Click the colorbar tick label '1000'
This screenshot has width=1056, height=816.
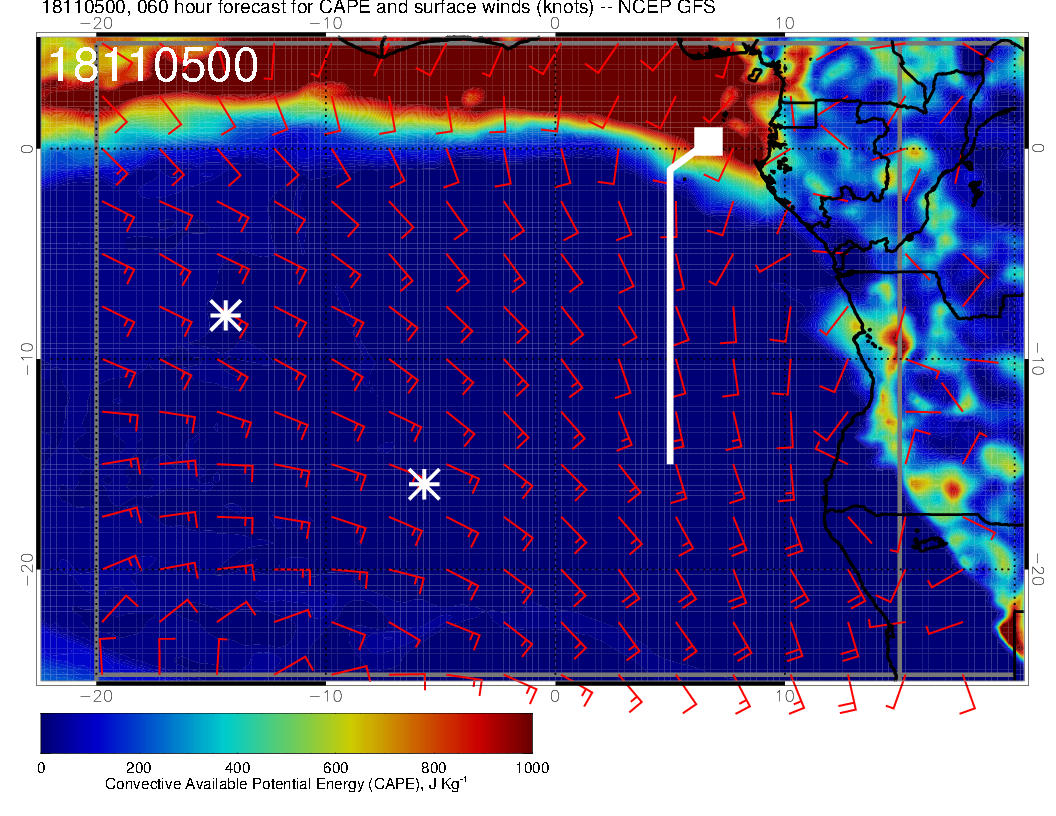click(533, 768)
